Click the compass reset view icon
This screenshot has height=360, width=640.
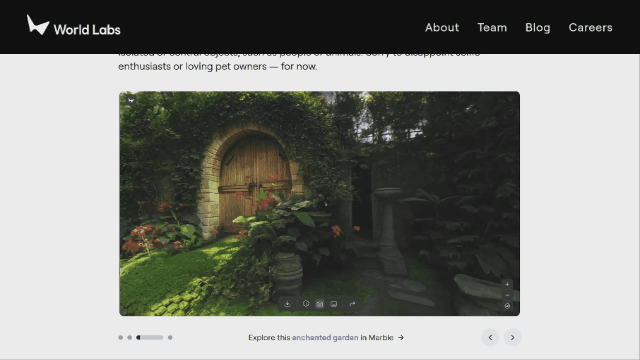507,306
